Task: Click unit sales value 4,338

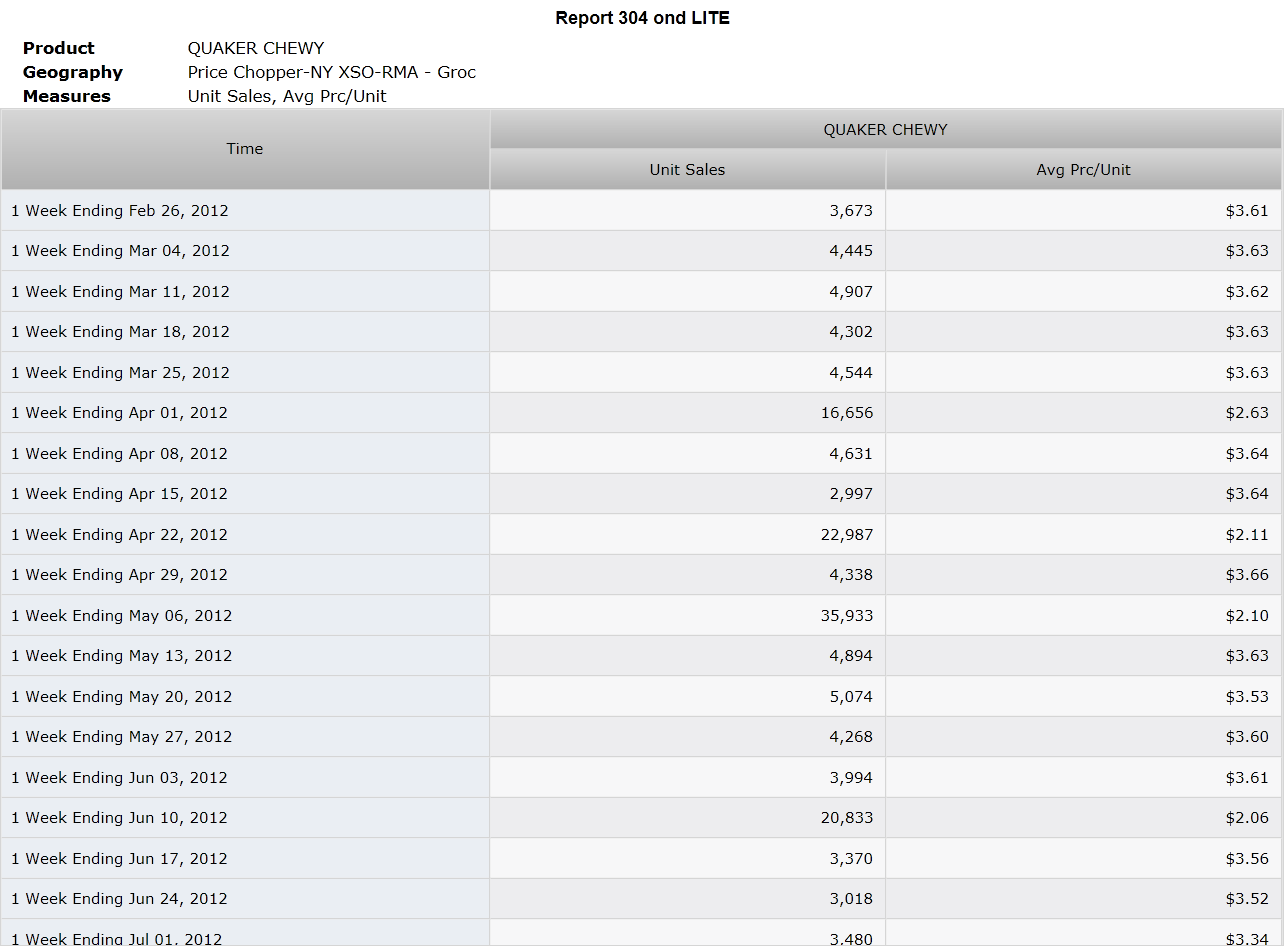Action: click(x=851, y=575)
